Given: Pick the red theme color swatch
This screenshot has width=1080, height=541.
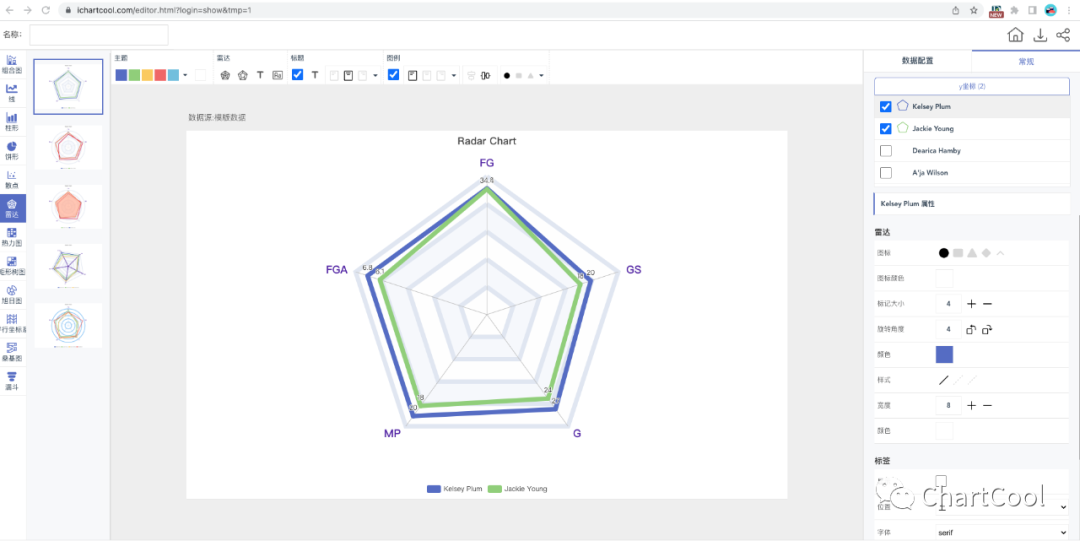Looking at the screenshot, I should pos(160,75).
